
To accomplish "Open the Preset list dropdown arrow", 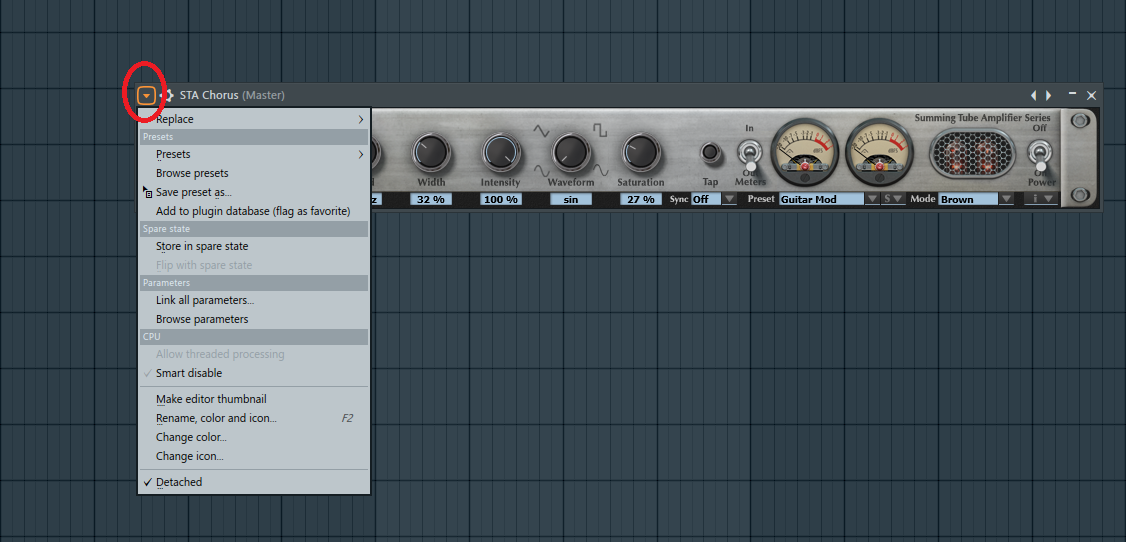I will [873, 200].
